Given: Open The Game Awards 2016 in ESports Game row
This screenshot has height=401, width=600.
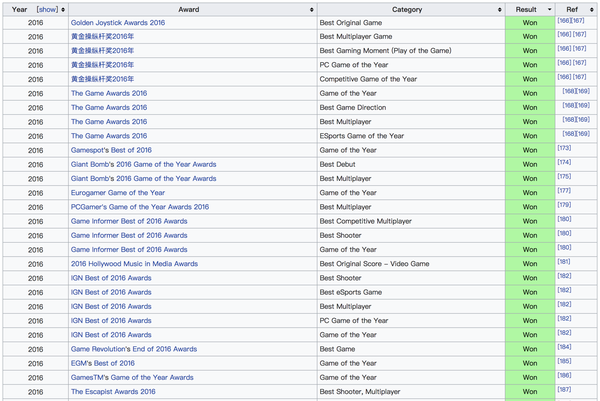Looking at the screenshot, I should [x=109, y=136].
